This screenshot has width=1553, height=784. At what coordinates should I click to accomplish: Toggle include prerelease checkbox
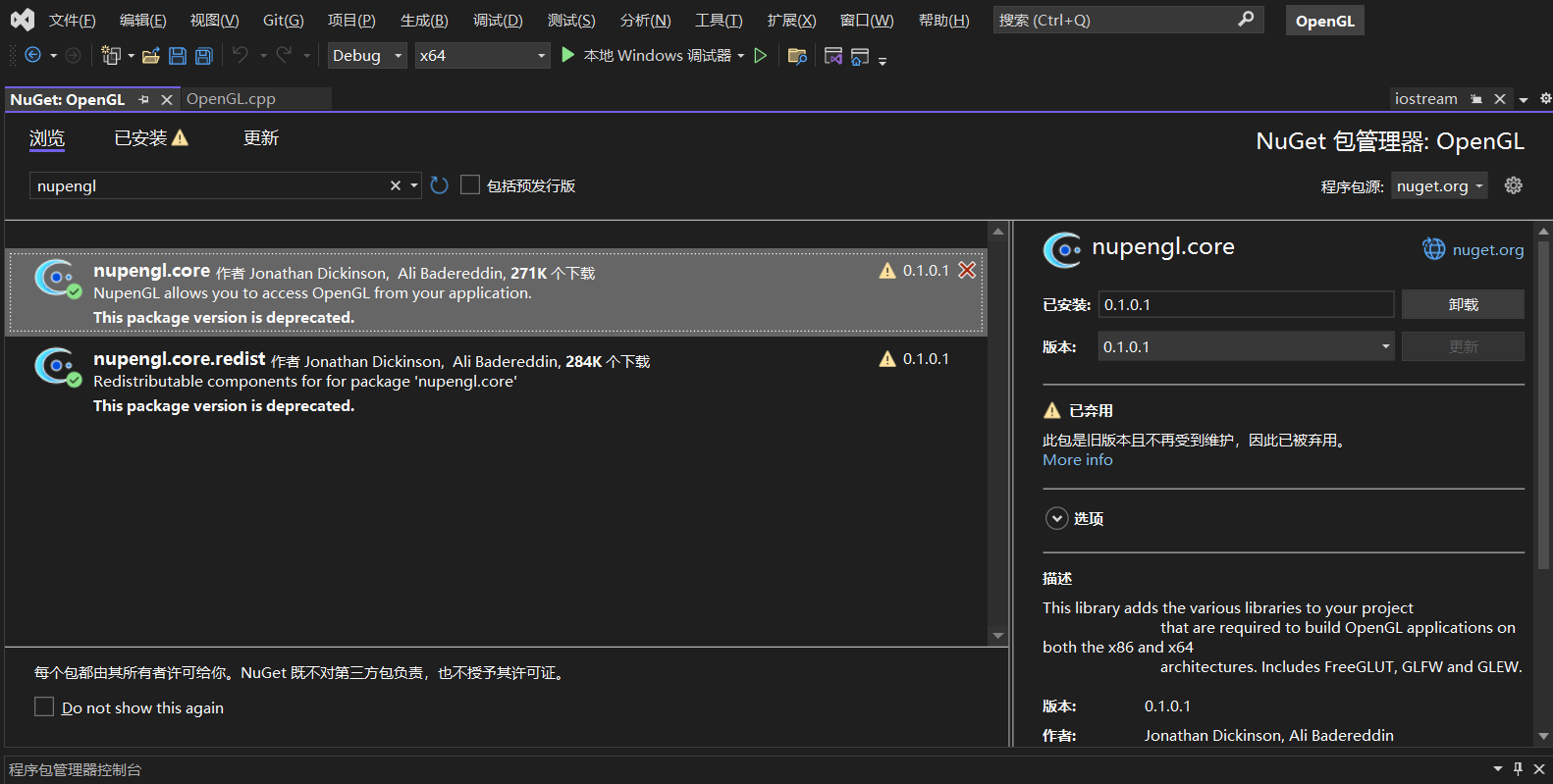coord(470,184)
